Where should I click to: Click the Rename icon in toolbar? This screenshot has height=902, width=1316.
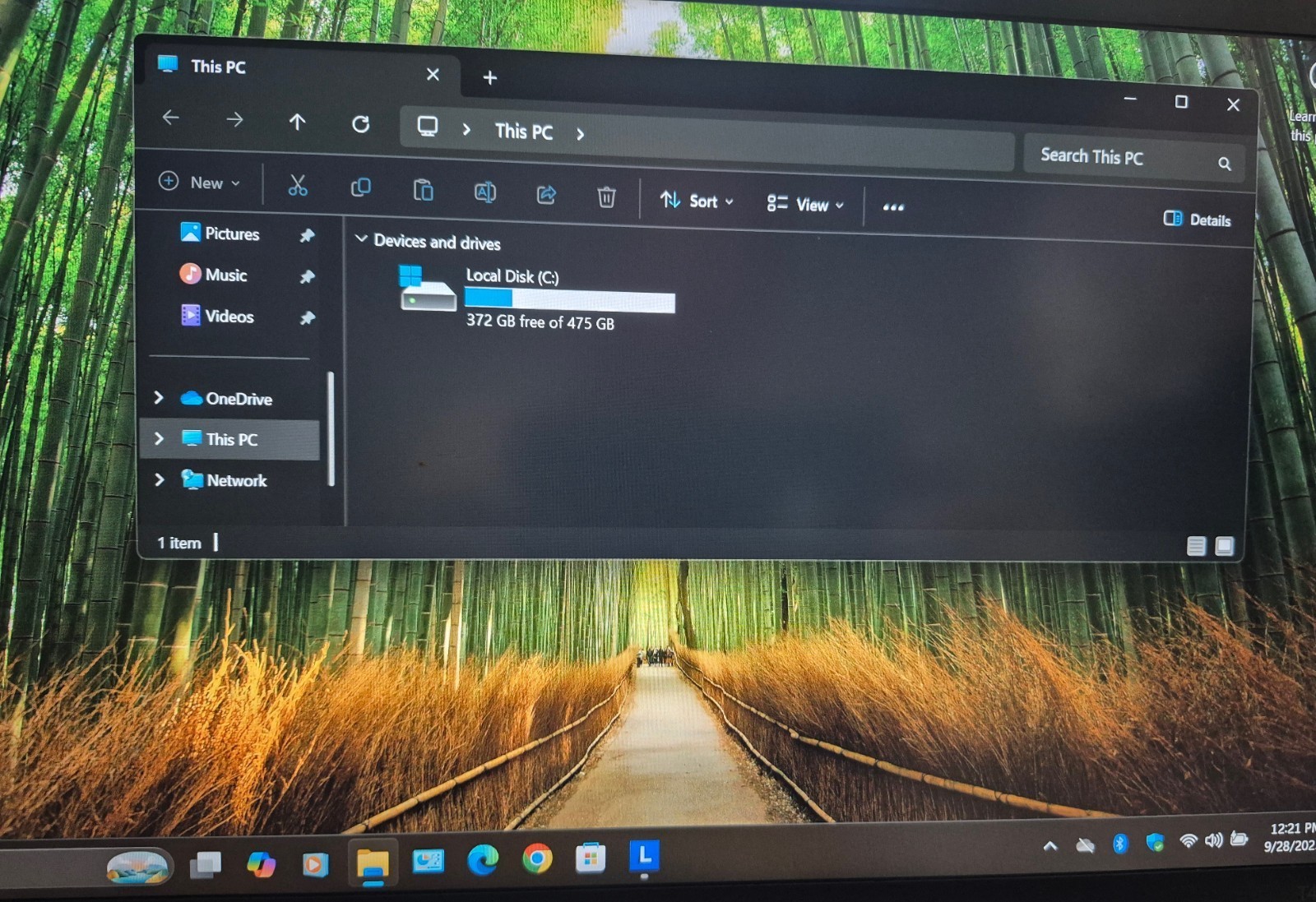(x=484, y=192)
